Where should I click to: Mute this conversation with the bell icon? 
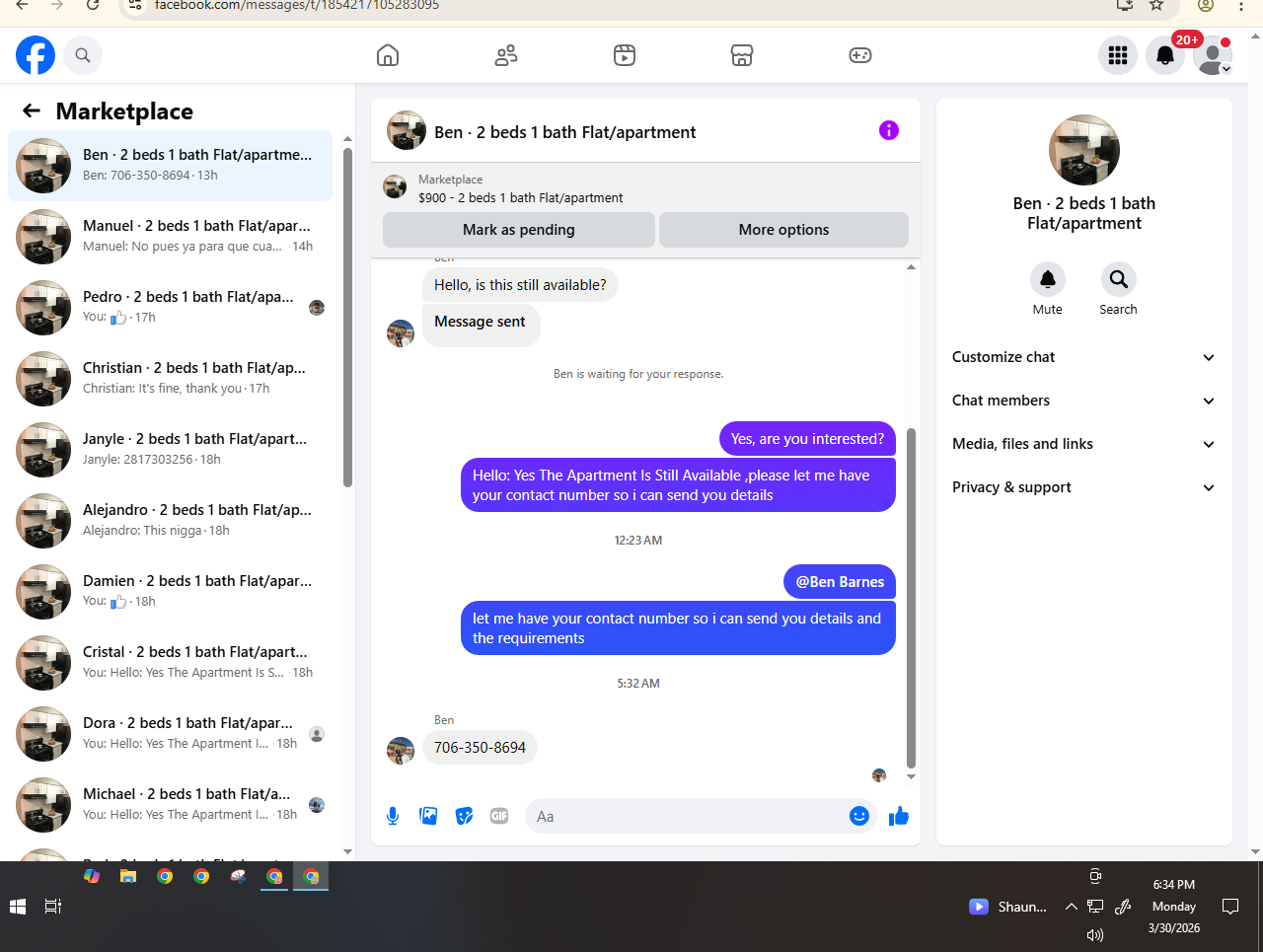pyautogui.click(x=1048, y=279)
